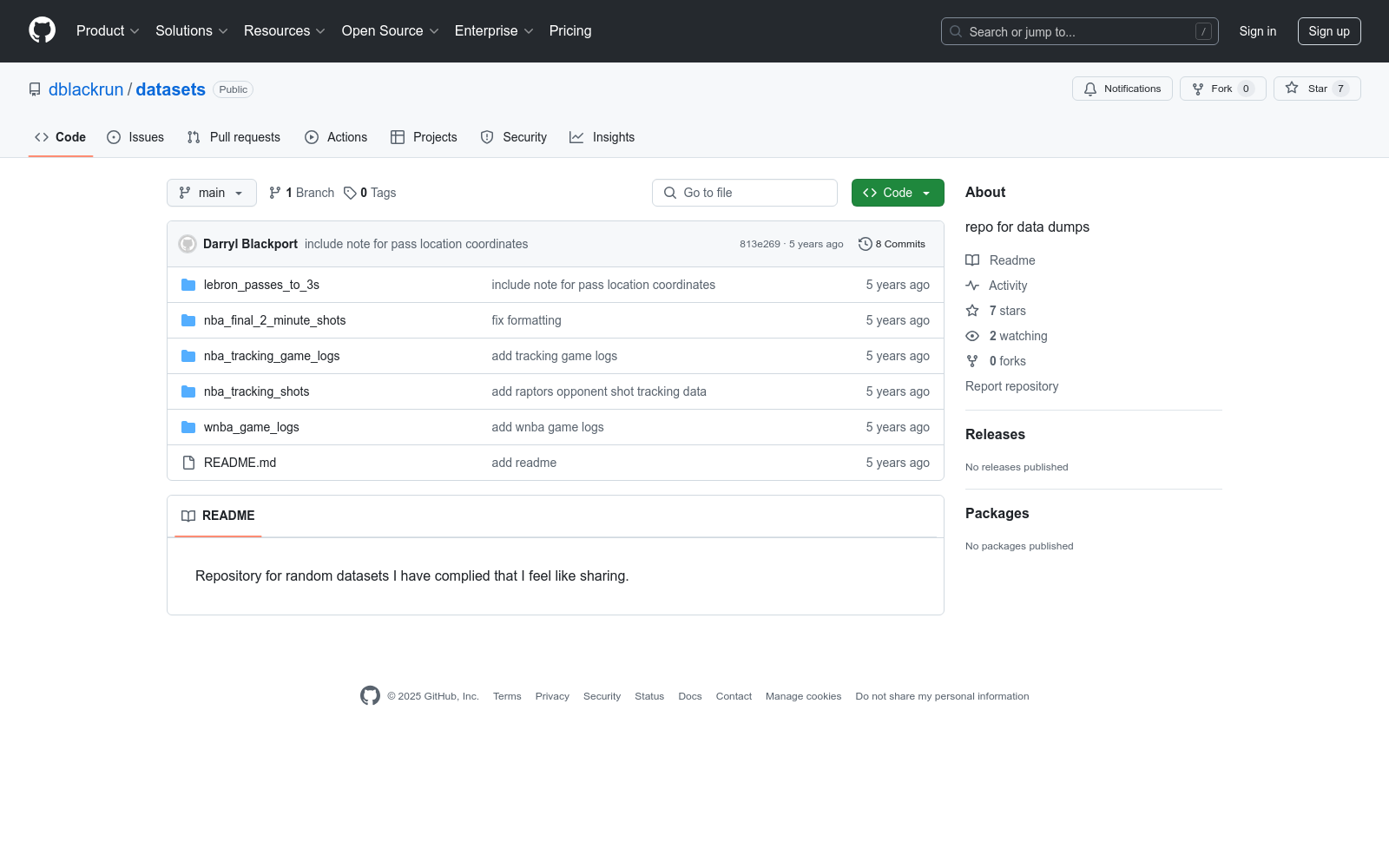Select the Security tab
Viewport: 1389px width, 868px height.
click(514, 137)
